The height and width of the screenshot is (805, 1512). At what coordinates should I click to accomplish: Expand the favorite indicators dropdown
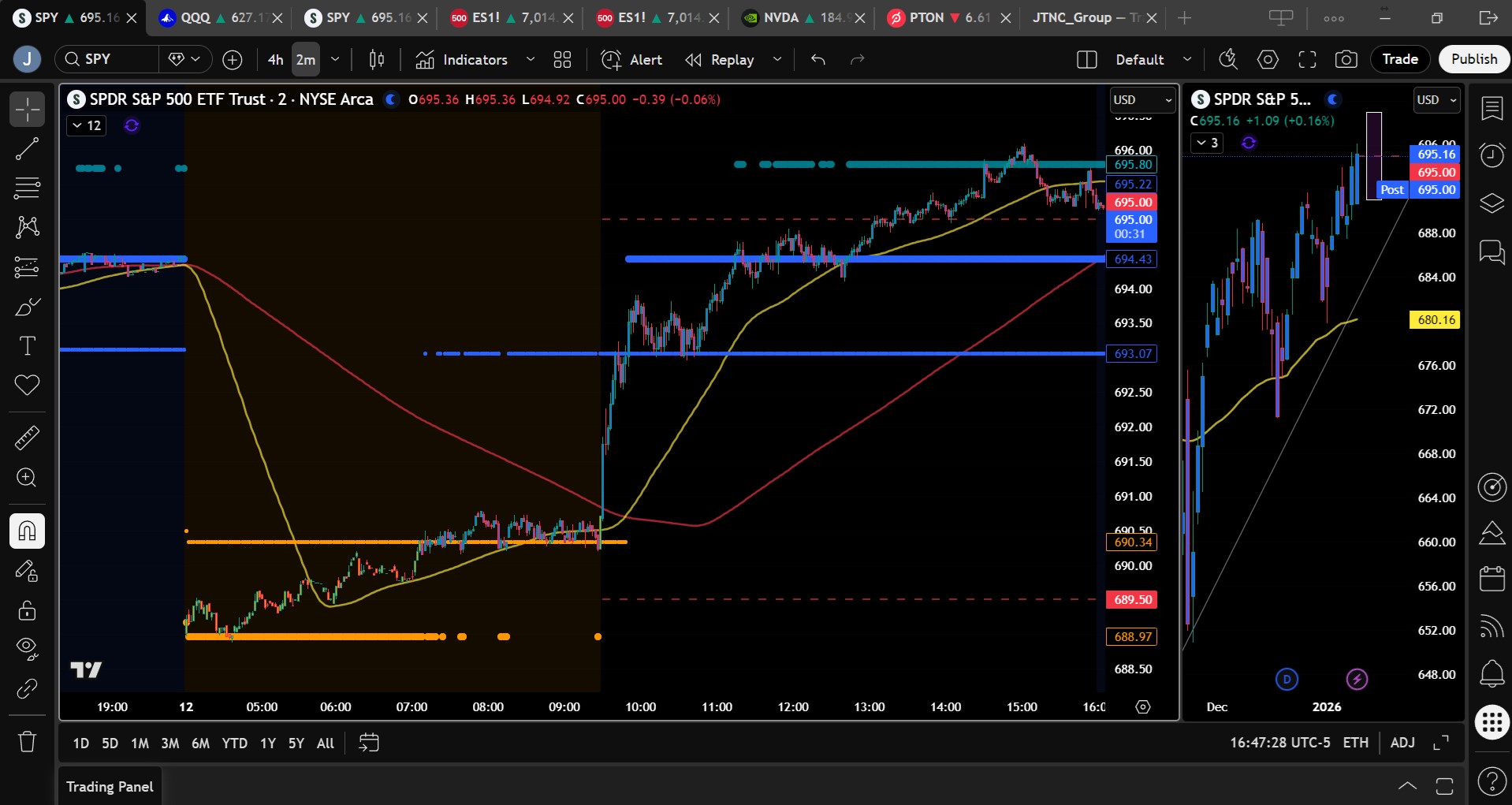[x=531, y=59]
